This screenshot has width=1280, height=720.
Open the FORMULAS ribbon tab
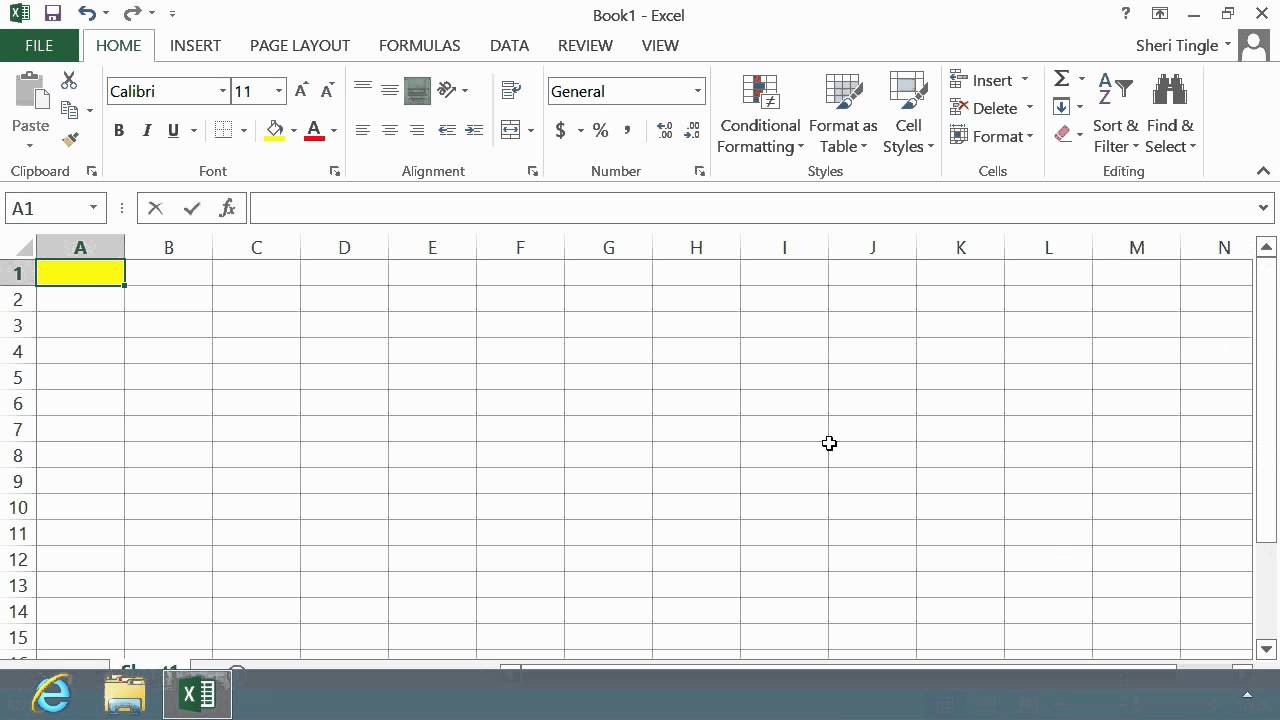[x=419, y=45]
